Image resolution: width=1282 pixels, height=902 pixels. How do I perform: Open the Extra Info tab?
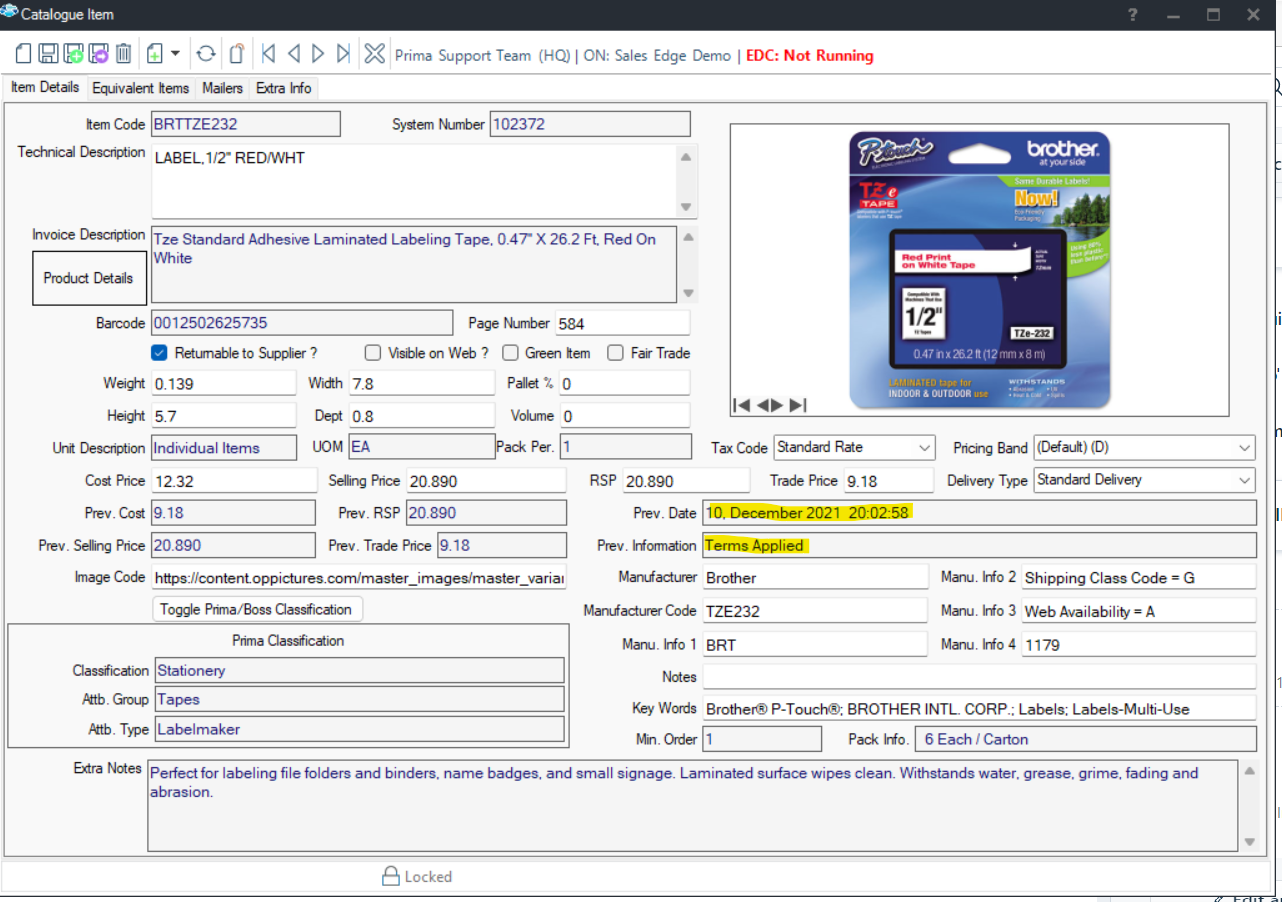point(284,88)
